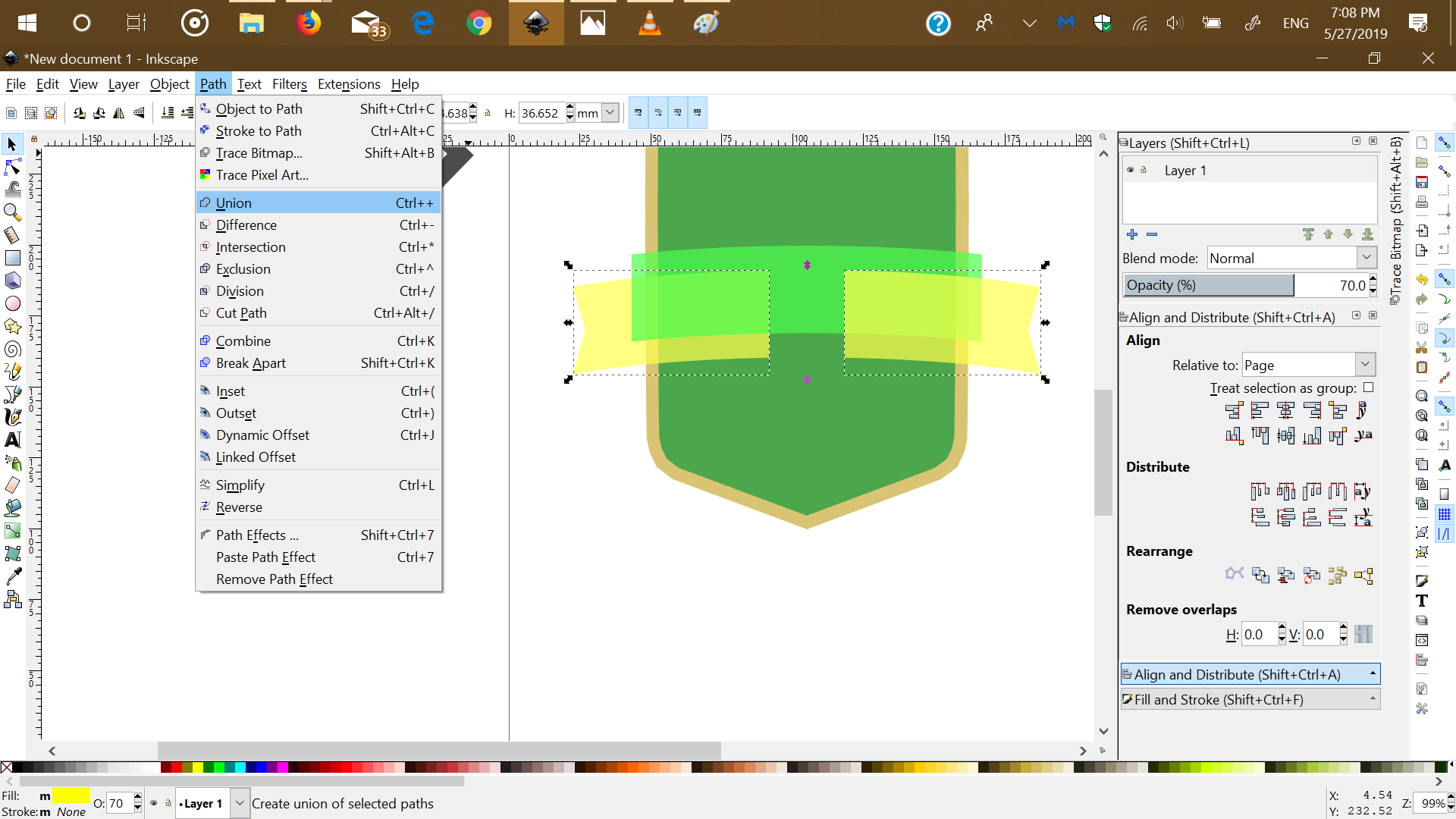Image resolution: width=1456 pixels, height=819 pixels.
Task: Select the Node editing tool
Action: [x=13, y=167]
